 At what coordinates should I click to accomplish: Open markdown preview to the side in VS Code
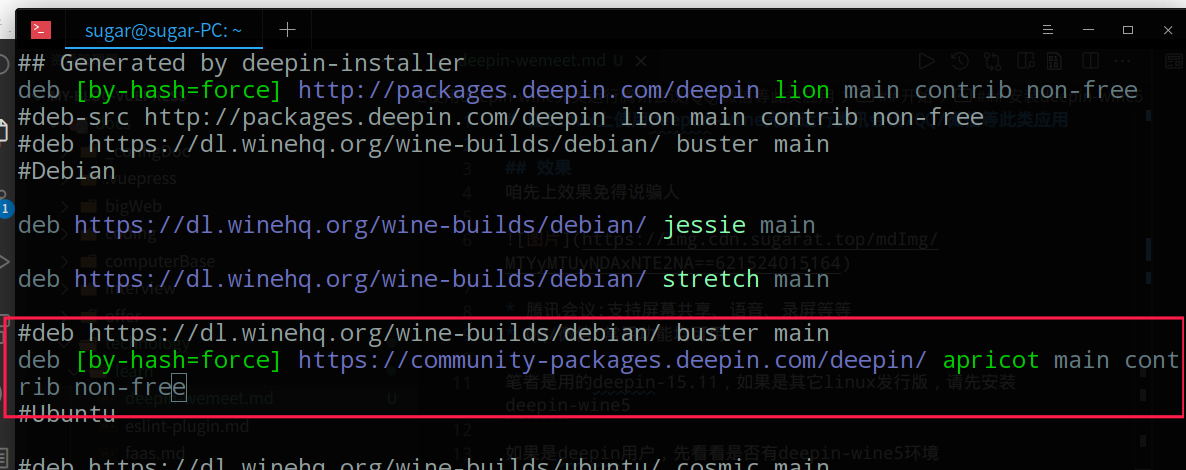tap(1026, 61)
